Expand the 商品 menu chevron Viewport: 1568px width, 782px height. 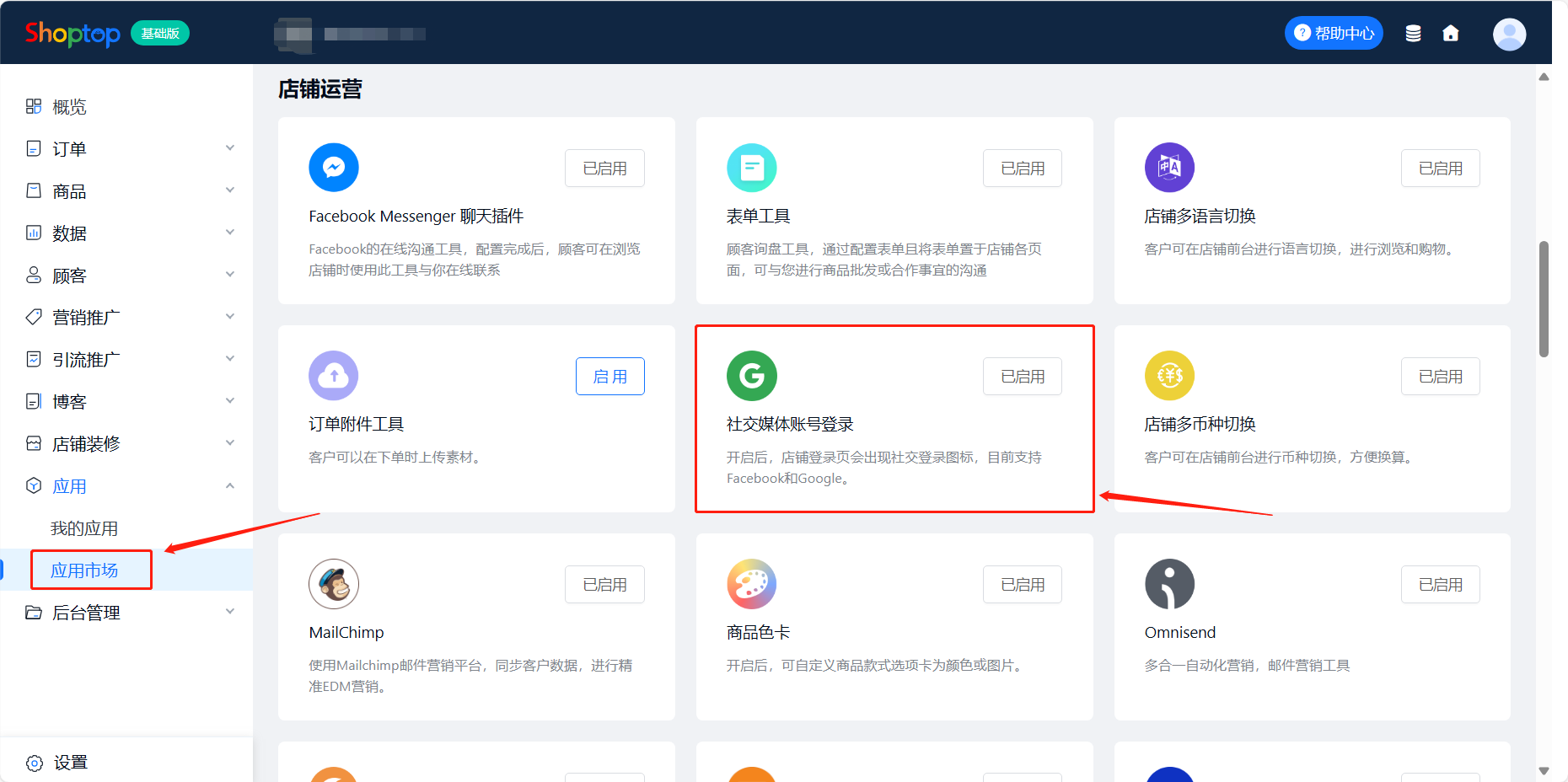click(230, 190)
